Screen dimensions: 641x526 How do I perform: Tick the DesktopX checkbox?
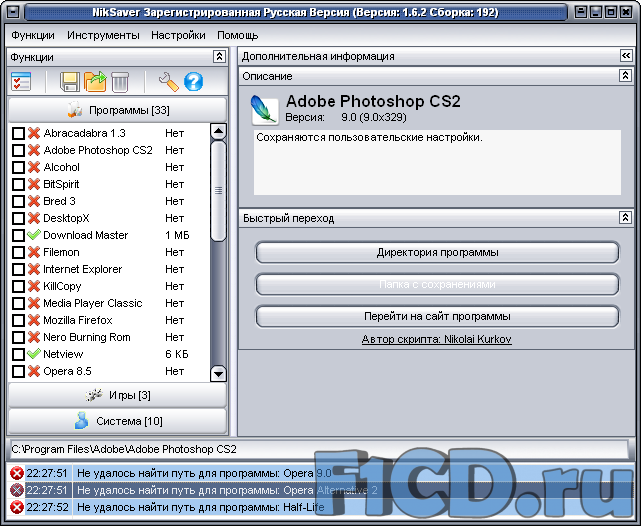18,218
